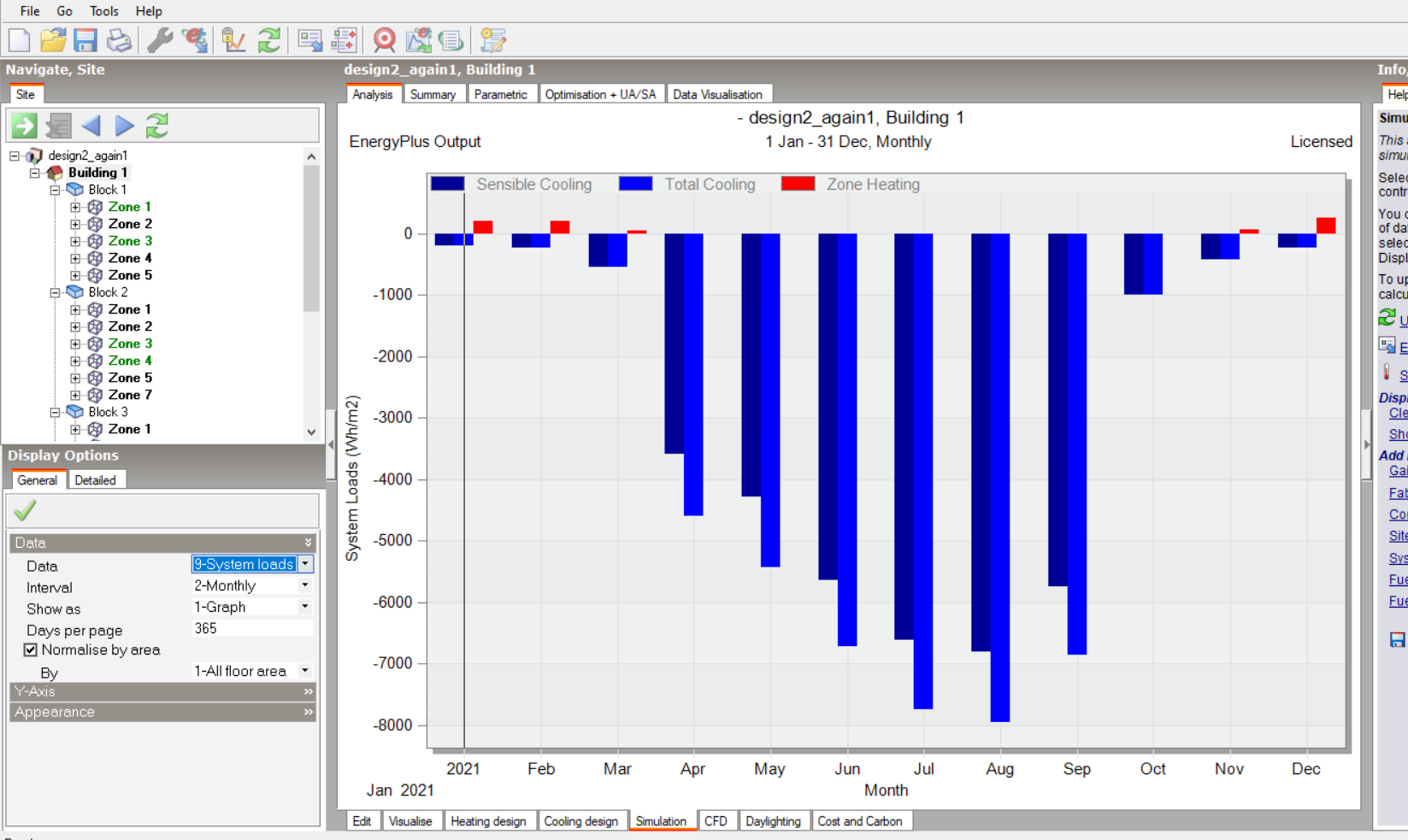Expand the Appearance section
This screenshot has width=1408, height=840.
pyautogui.click(x=162, y=712)
